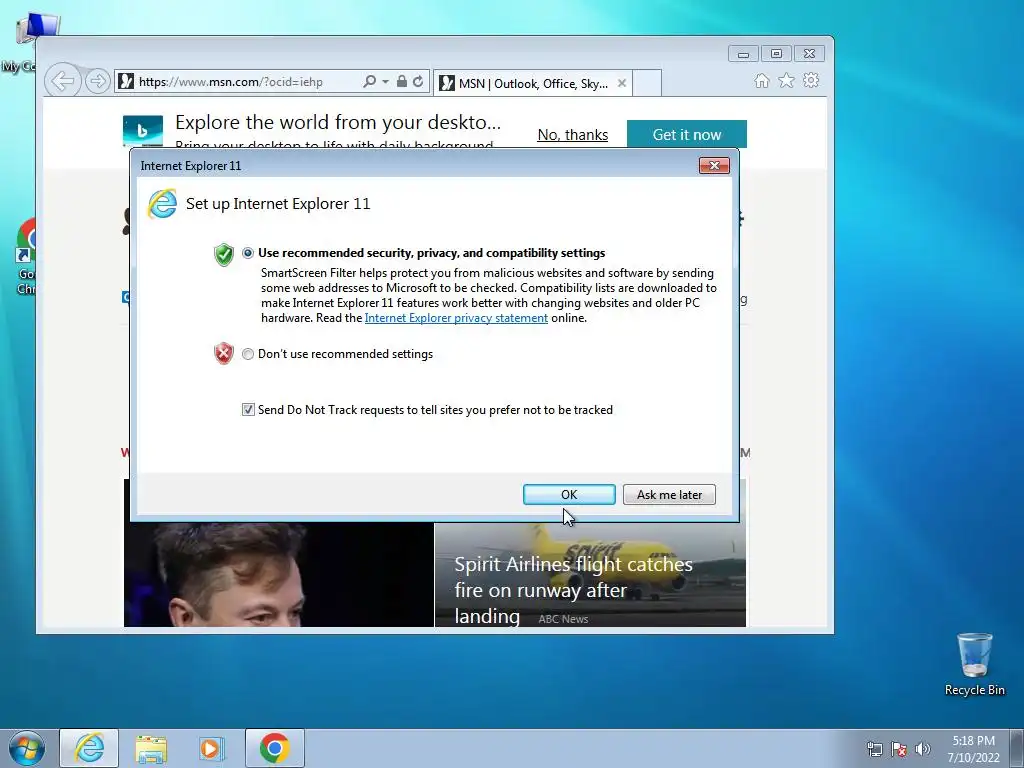Minimize the Internet Explorer browser window

click(x=743, y=54)
